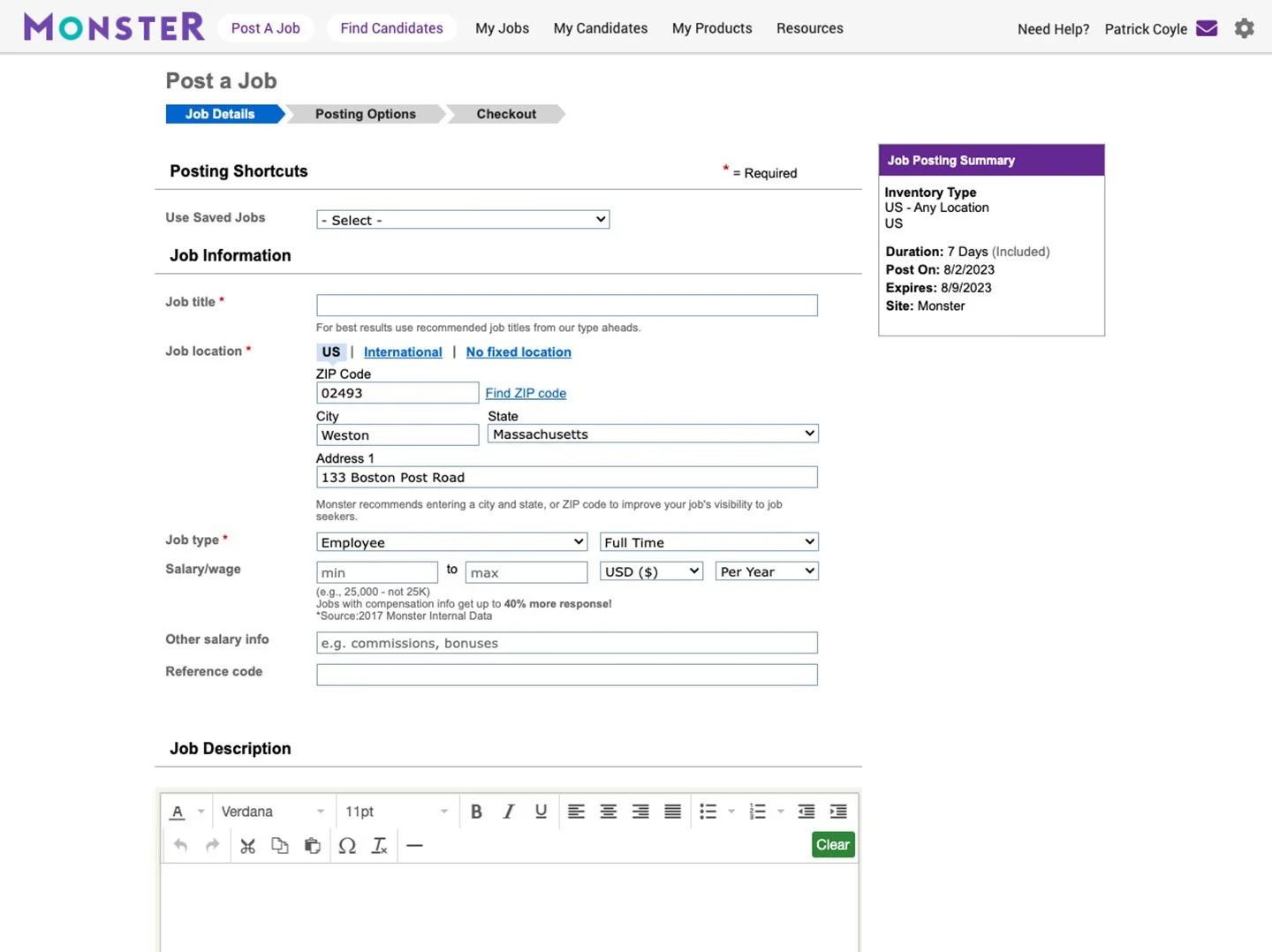Viewport: 1272px width, 952px height.
Task: Go to My Jobs
Action: pyautogui.click(x=502, y=28)
